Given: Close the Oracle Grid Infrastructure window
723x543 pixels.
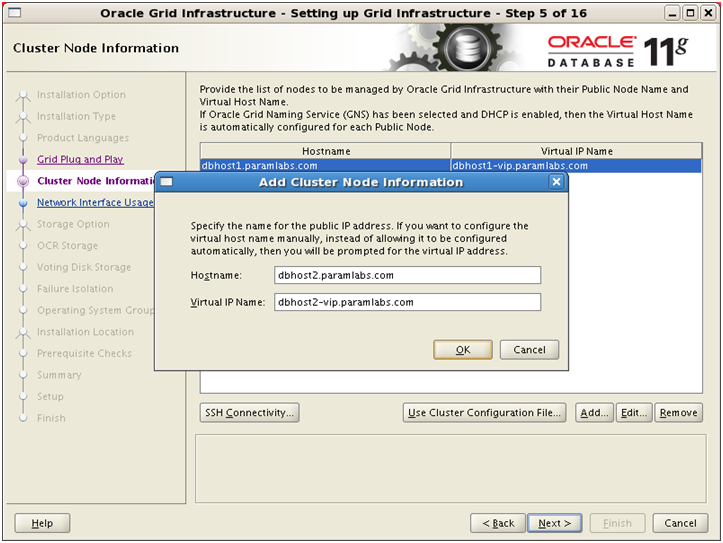Looking at the screenshot, I should coord(708,13).
